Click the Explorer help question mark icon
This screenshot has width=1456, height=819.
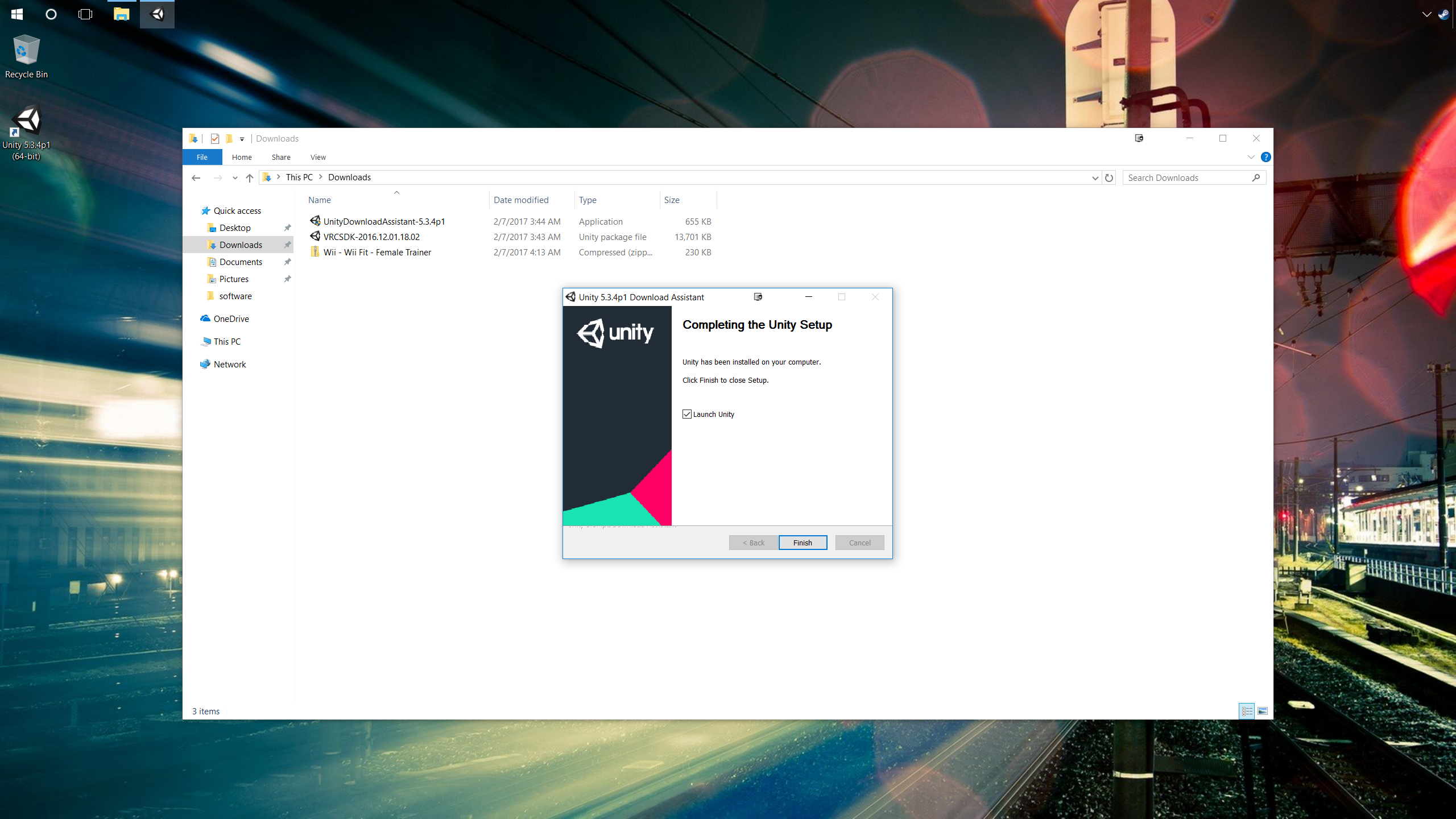coord(1265,157)
